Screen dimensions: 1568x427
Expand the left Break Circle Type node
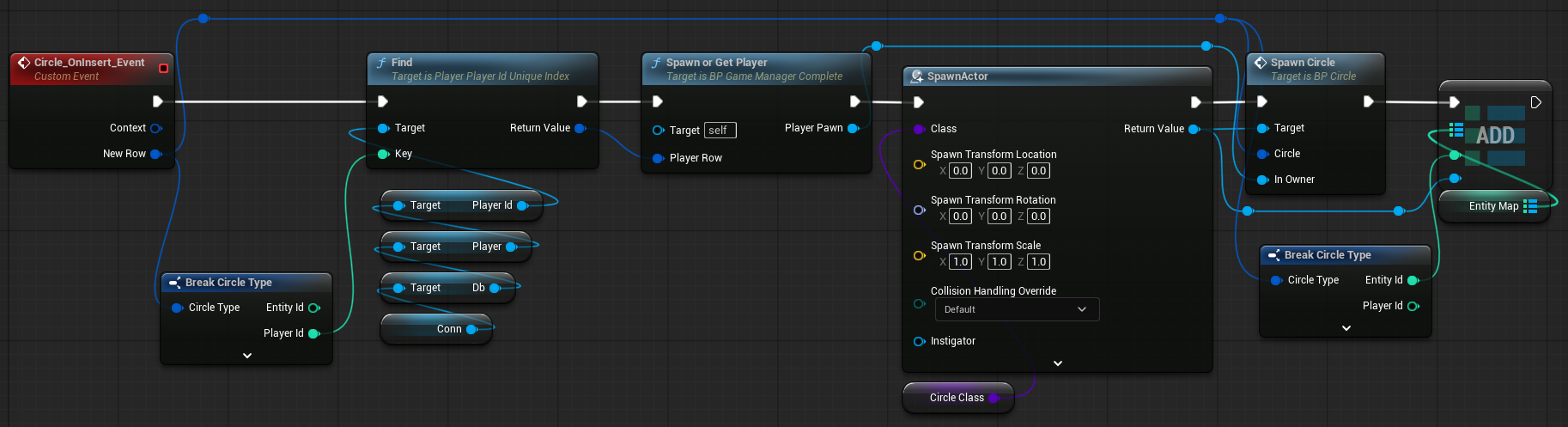[x=247, y=356]
